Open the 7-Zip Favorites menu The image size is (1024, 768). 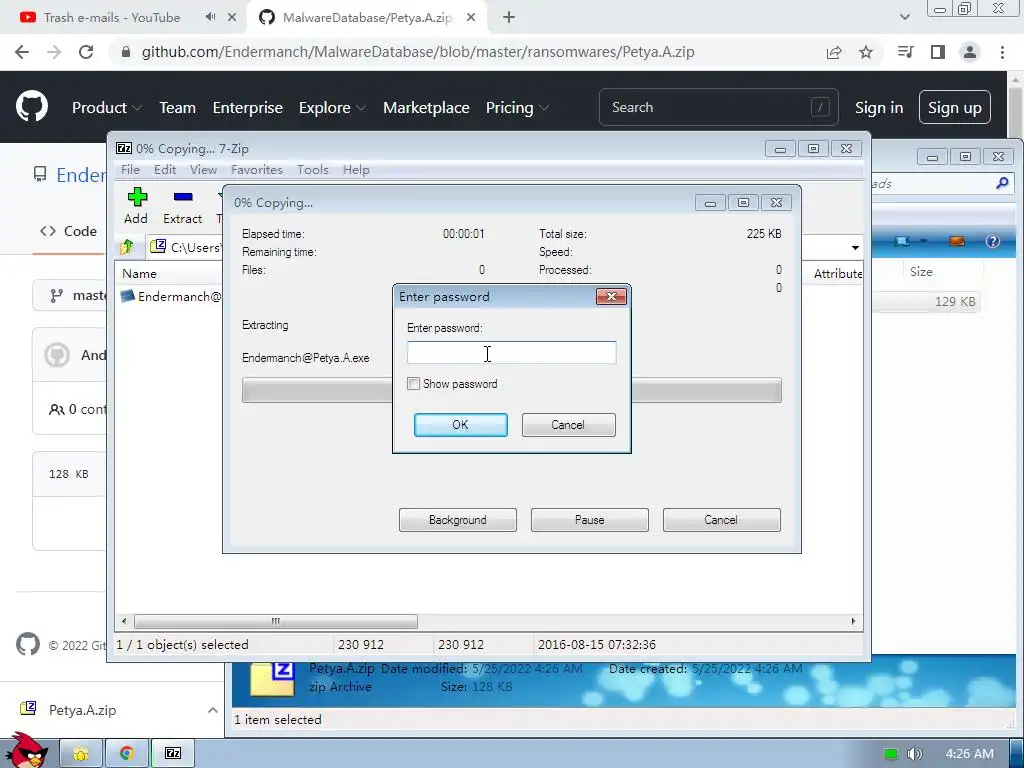point(257,170)
